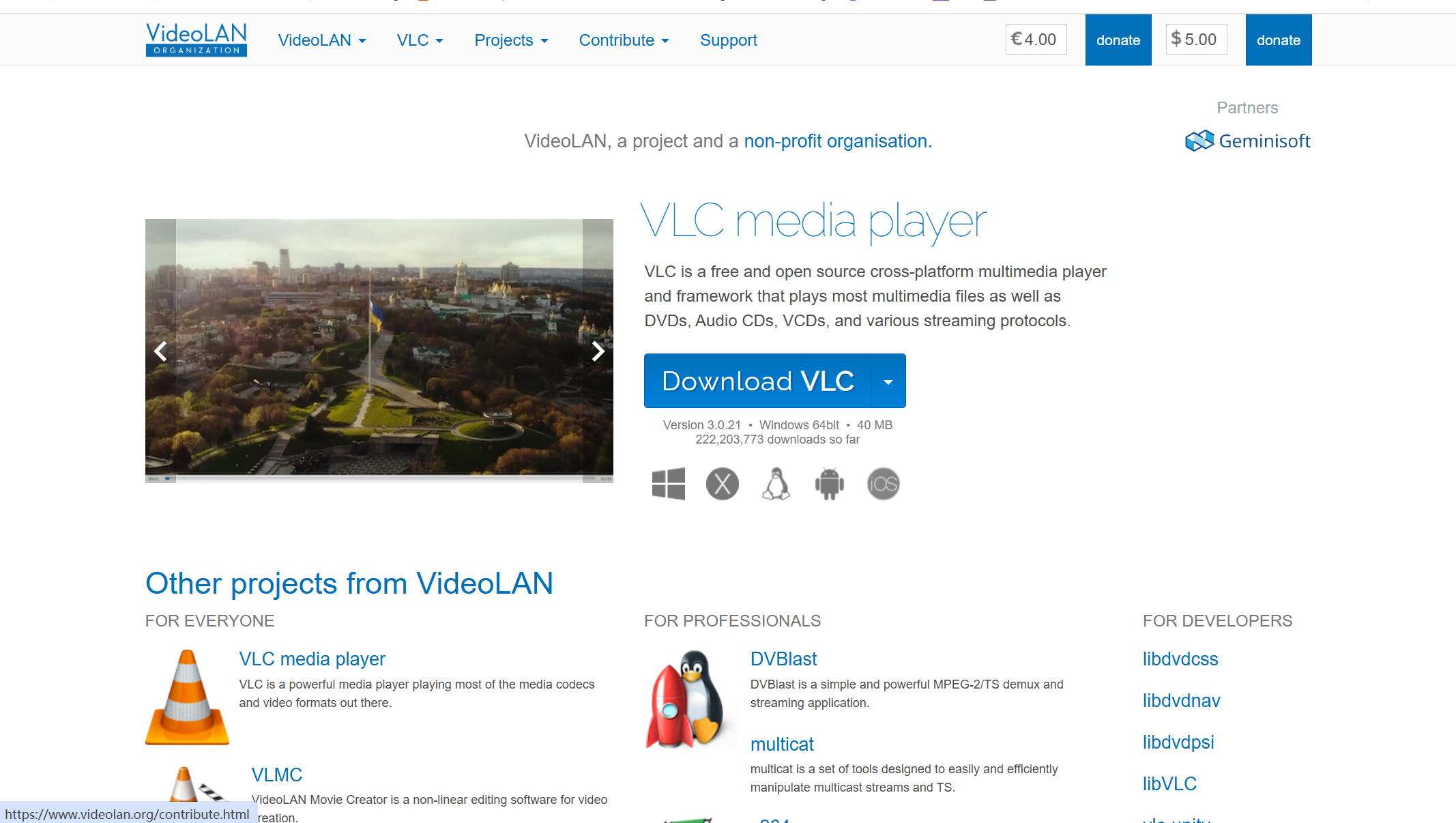Screen dimensions: 1456x823
Task: Open the libdvdcss developer link
Action: click(x=1180, y=659)
